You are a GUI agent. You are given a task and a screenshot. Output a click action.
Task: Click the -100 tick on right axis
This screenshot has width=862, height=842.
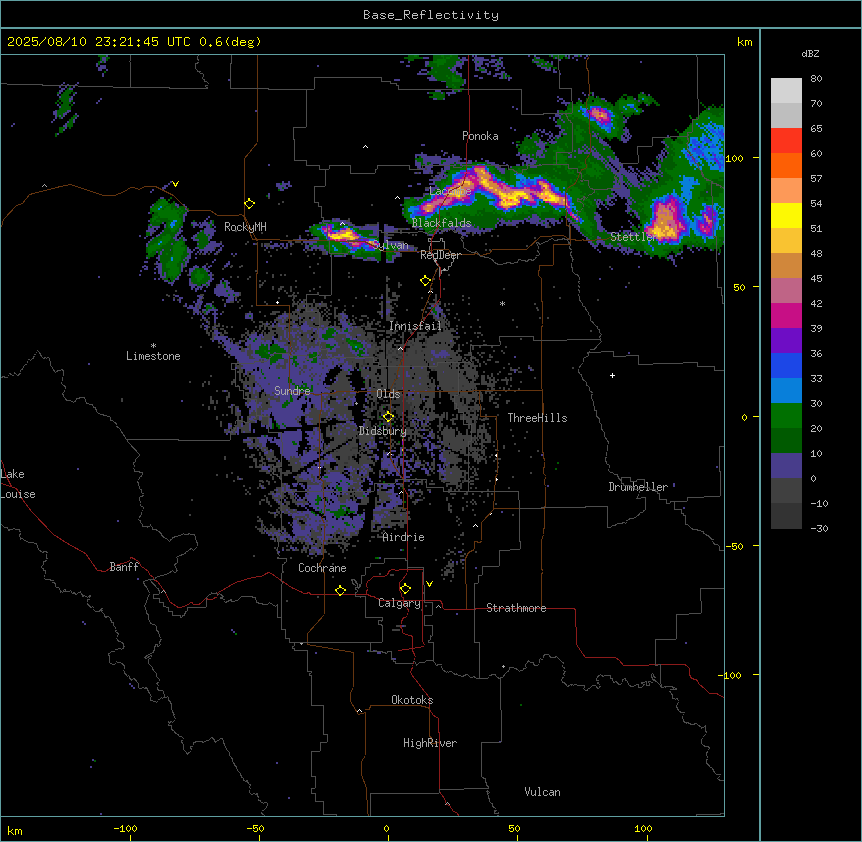click(730, 675)
